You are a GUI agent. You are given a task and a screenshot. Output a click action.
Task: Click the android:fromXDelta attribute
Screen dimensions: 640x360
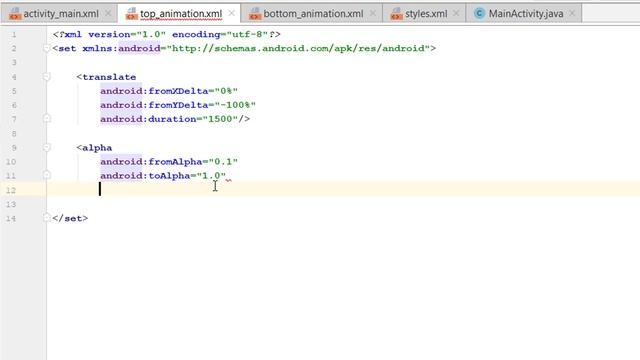pyautogui.click(x=154, y=91)
